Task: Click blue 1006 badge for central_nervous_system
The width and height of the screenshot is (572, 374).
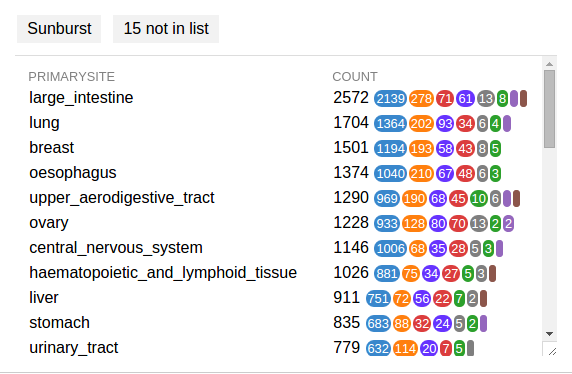Action: tap(390, 249)
